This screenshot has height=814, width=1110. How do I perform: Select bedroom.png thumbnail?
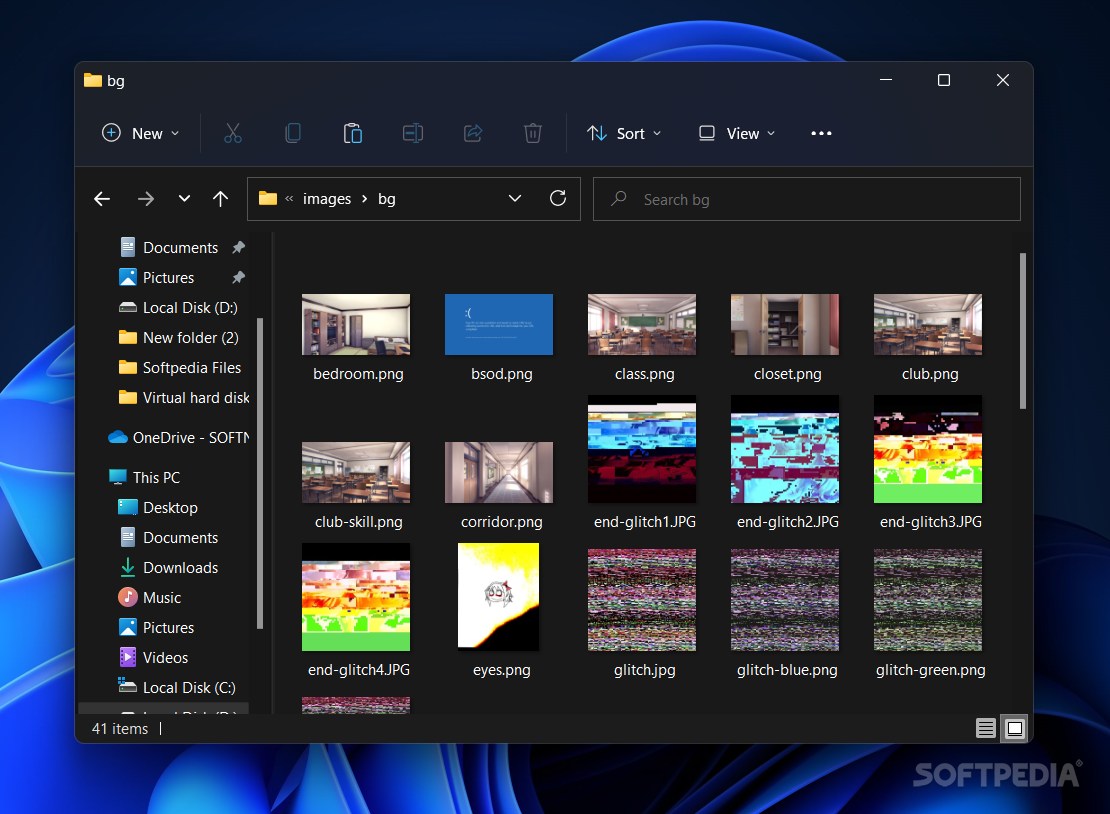[356, 324]
